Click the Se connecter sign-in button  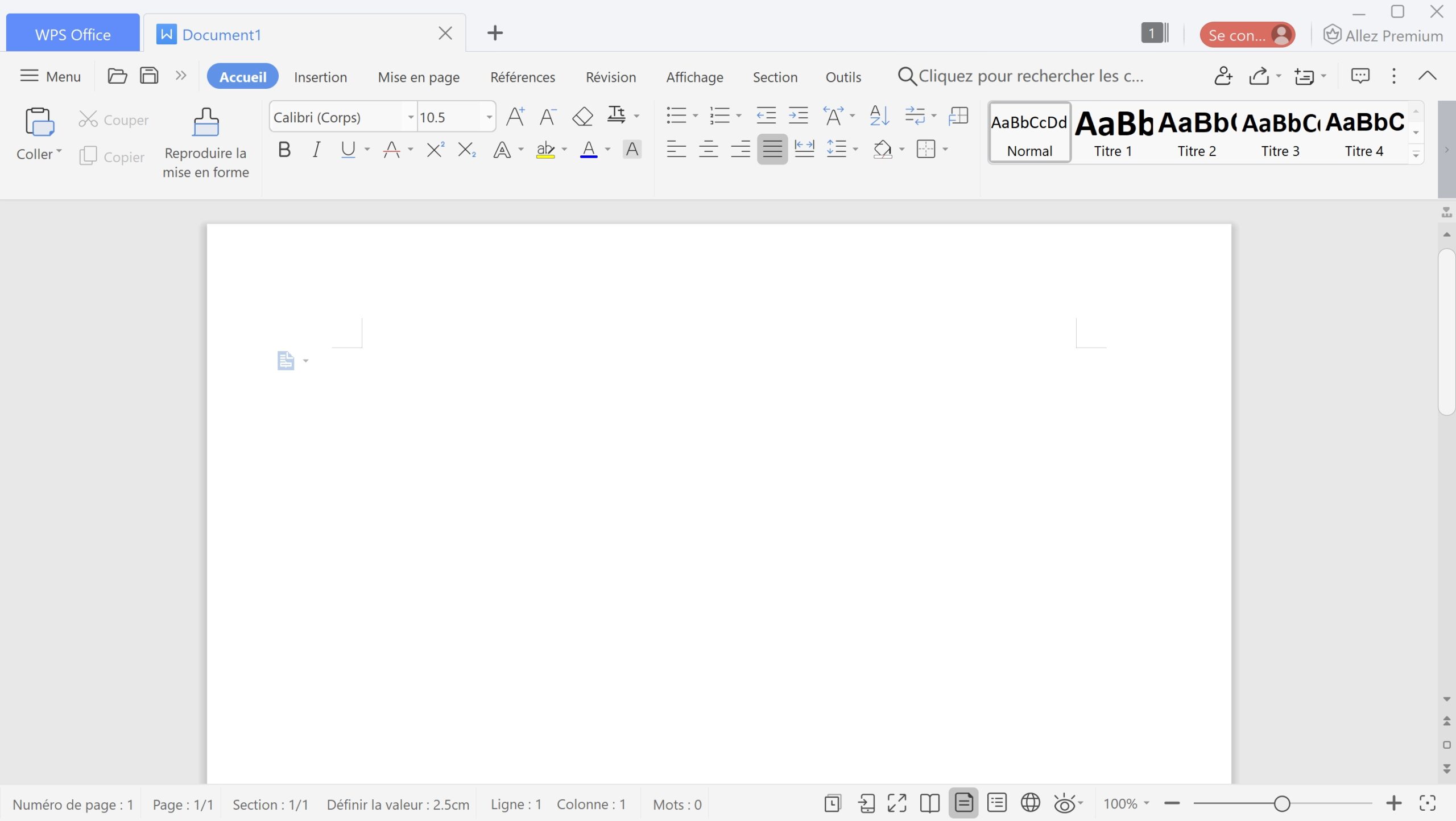[x=1247, y=35]
